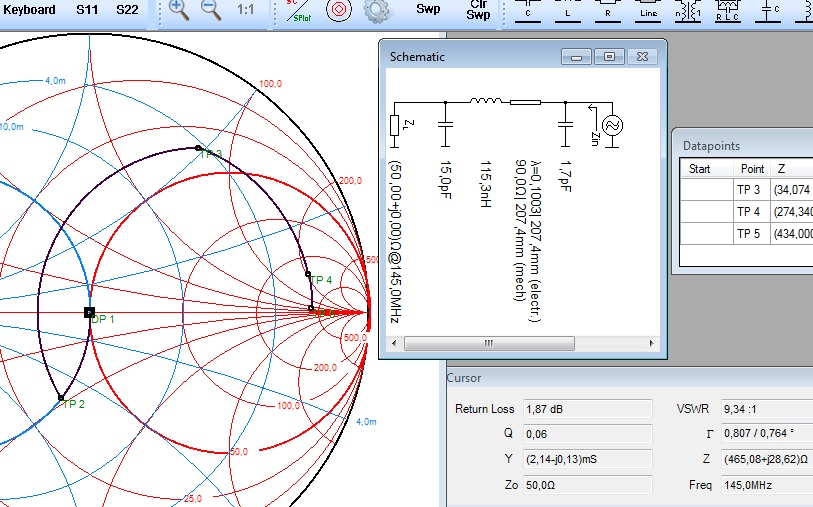Viewport: 813px width, 507px height.
Task: Select S22 in the toolbar
Action: pyautogui.click(x=127, y=10)
